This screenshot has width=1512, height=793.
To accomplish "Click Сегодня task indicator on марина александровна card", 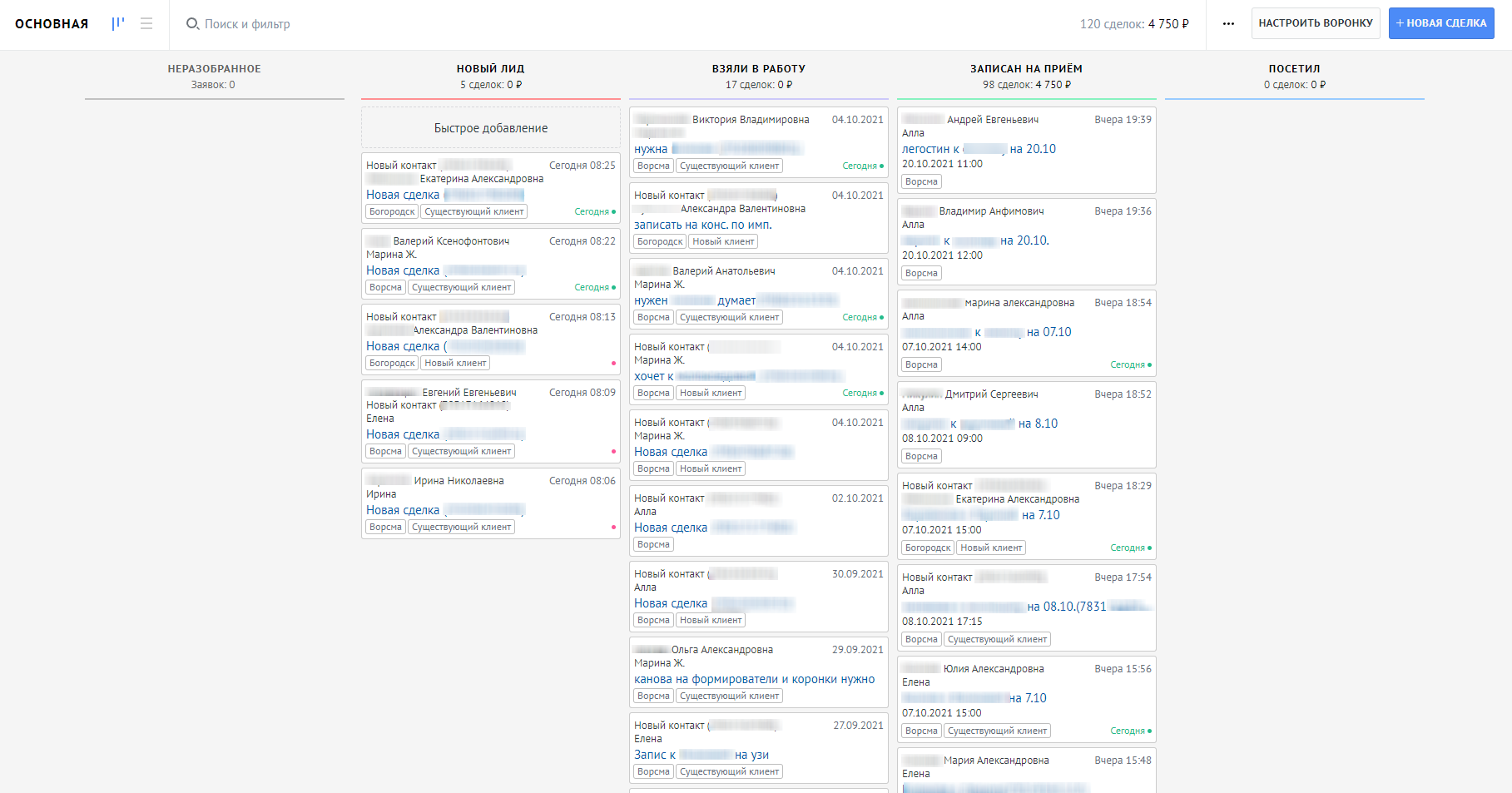I will click(x=1131, y=364).
